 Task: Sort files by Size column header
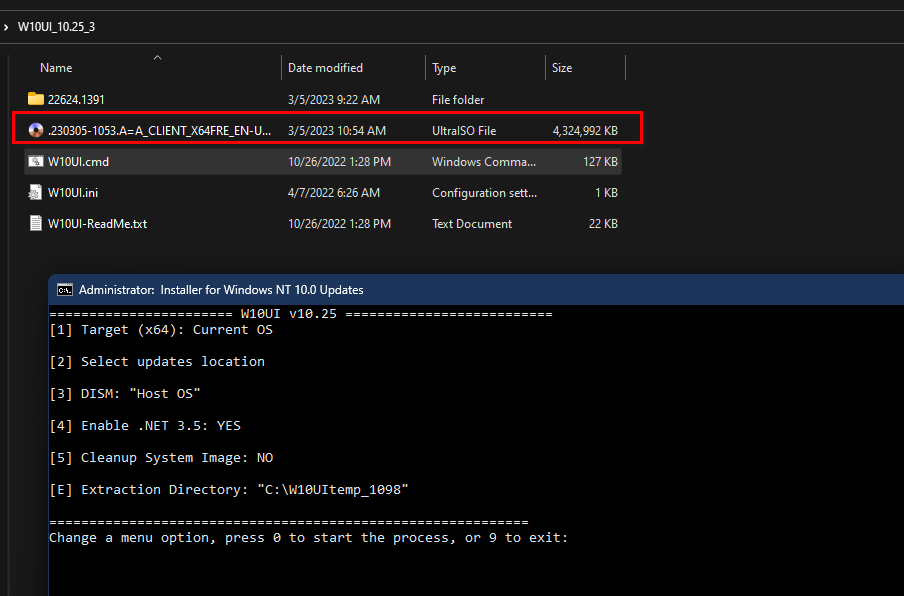(562, 68)
